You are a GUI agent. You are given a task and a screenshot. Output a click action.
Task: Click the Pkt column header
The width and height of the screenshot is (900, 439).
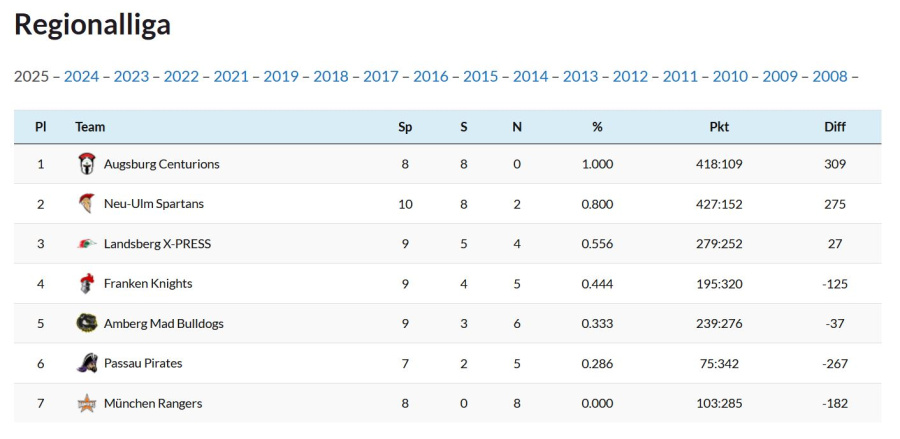point(719,127)
